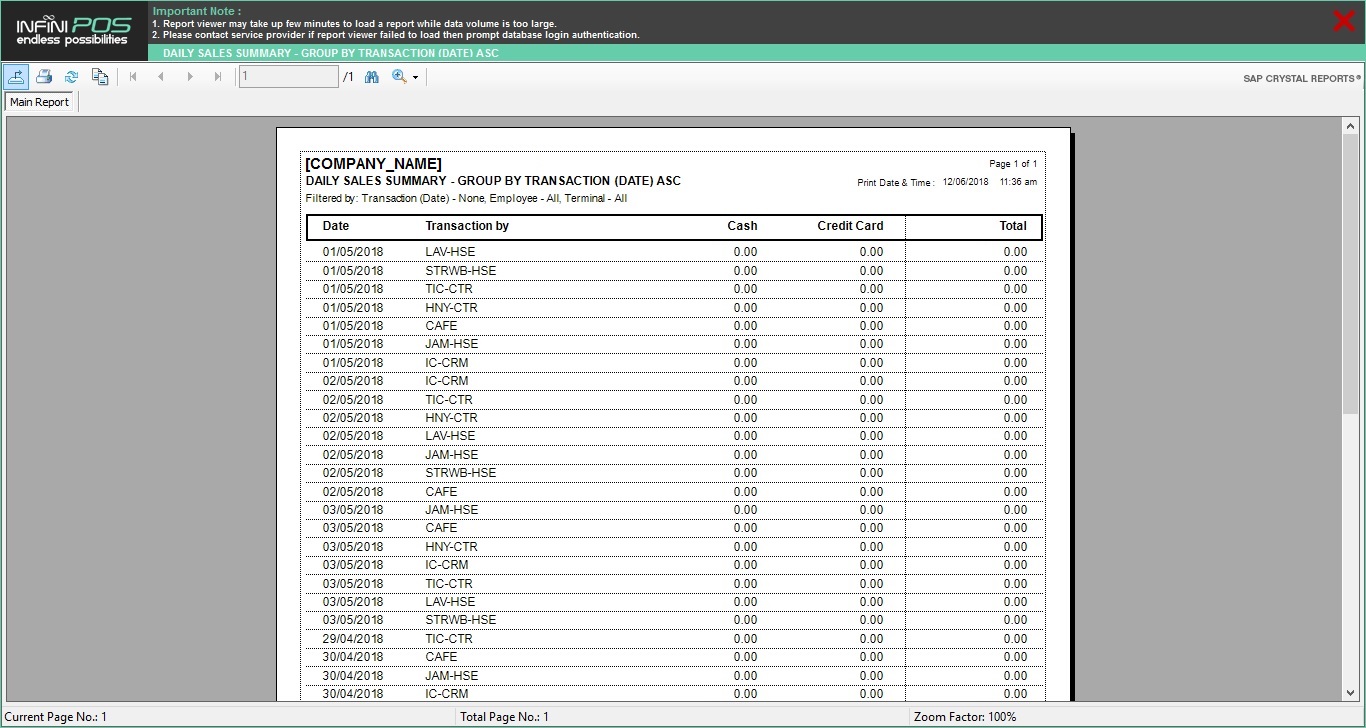Click the Page 1 of 1 text
This screenshot has height=728, width=1366.
1013,164
